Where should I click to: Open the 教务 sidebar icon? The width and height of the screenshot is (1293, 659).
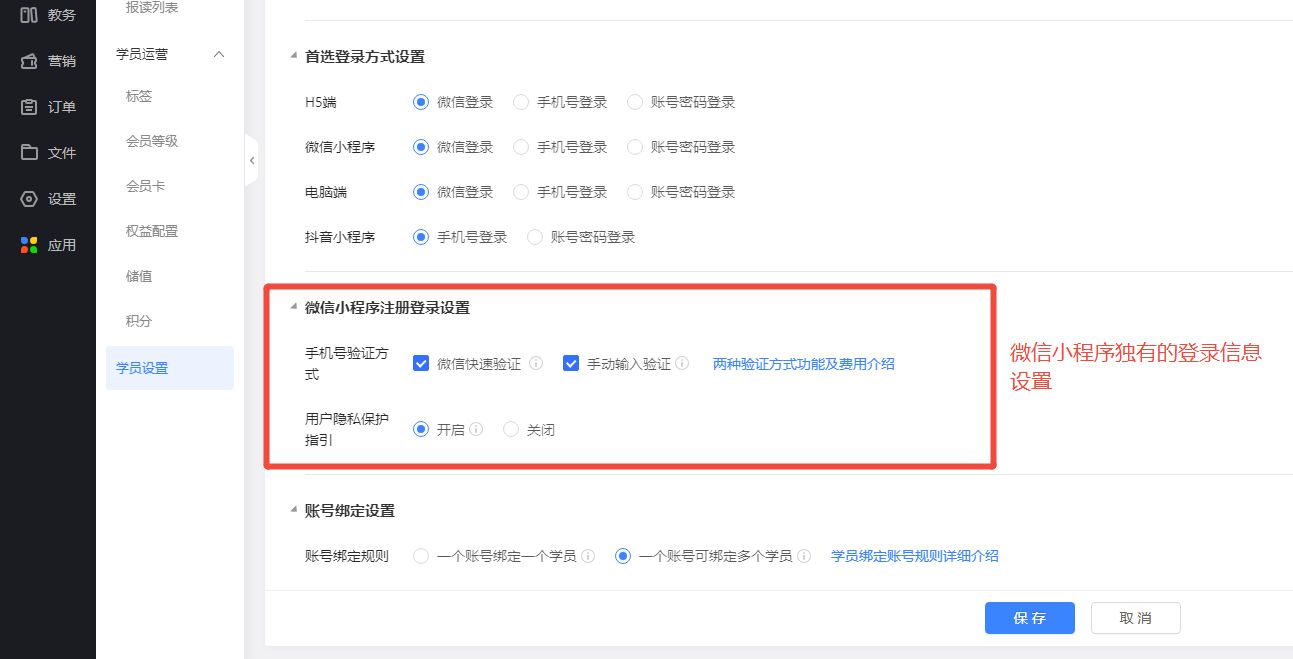pos(29,14)
